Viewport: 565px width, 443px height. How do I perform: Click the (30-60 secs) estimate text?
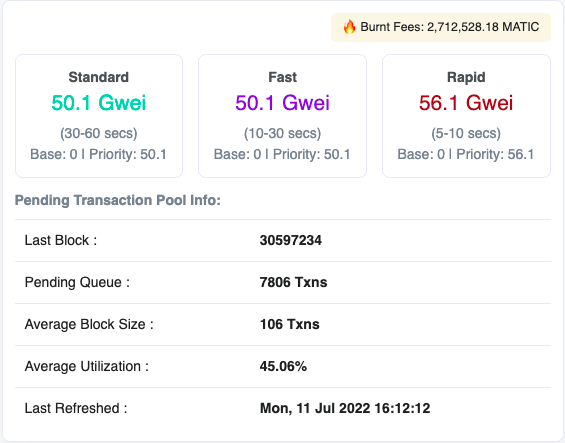coord(99,133)
